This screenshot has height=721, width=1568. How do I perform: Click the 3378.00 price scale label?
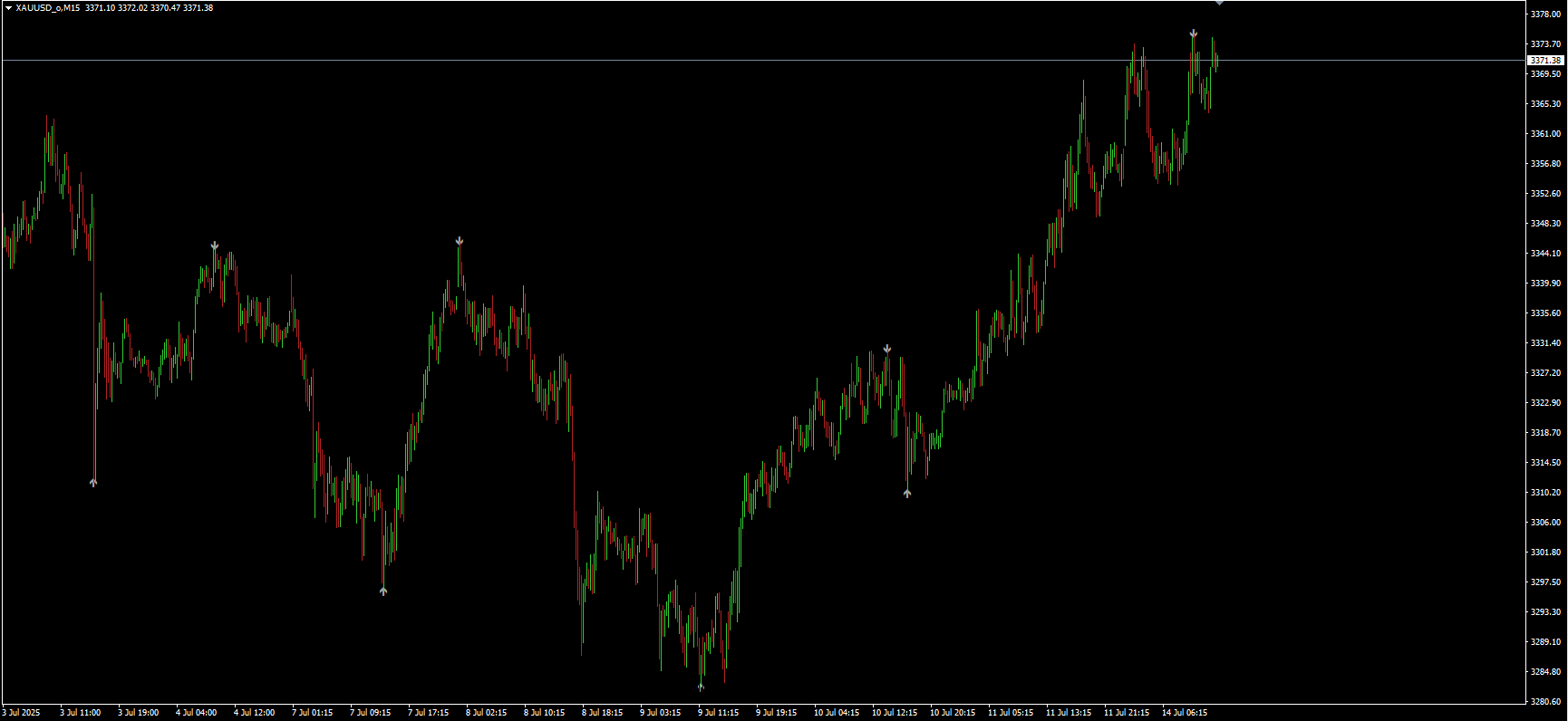point(1545,14)
